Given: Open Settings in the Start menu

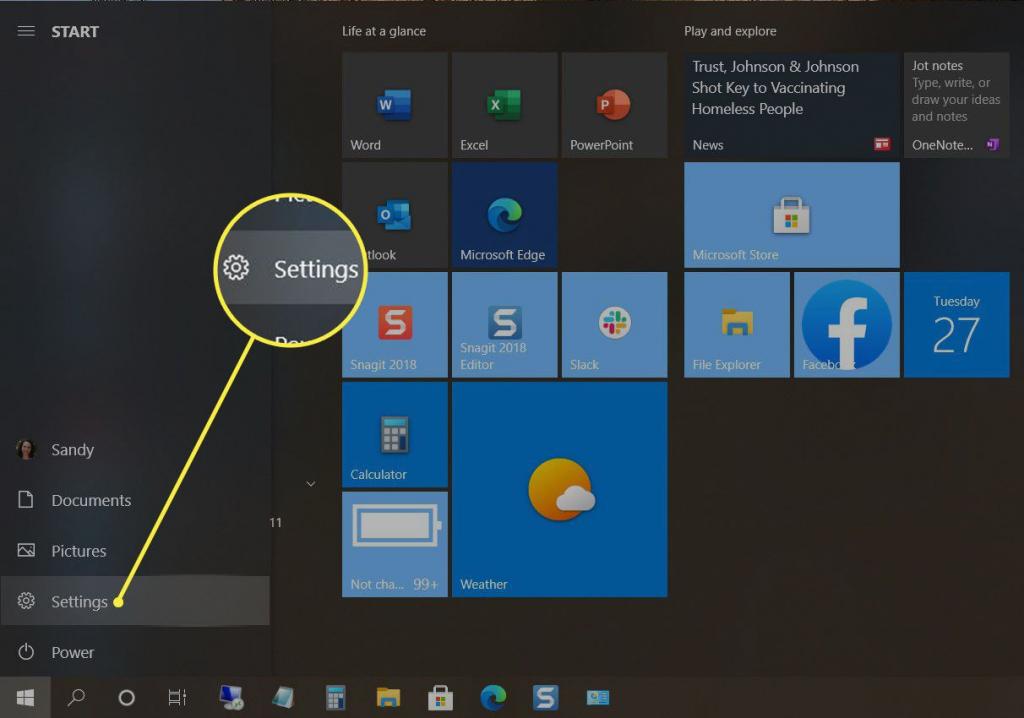Looking at the screenshot, I should [135, 601].
